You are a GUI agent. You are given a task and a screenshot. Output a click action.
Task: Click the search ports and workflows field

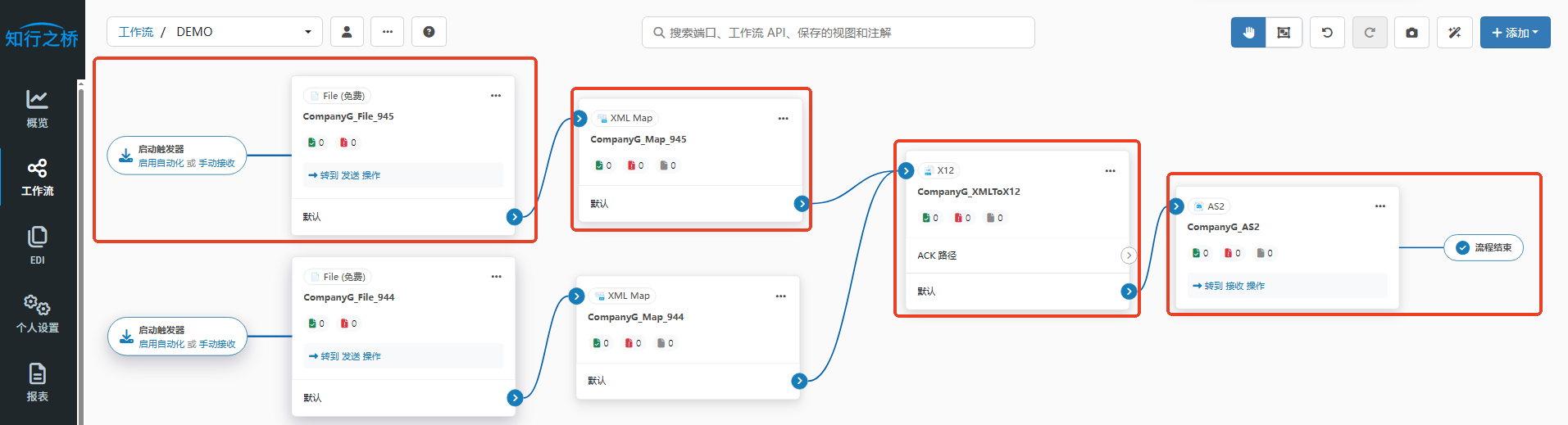click(x=838, y=33)
